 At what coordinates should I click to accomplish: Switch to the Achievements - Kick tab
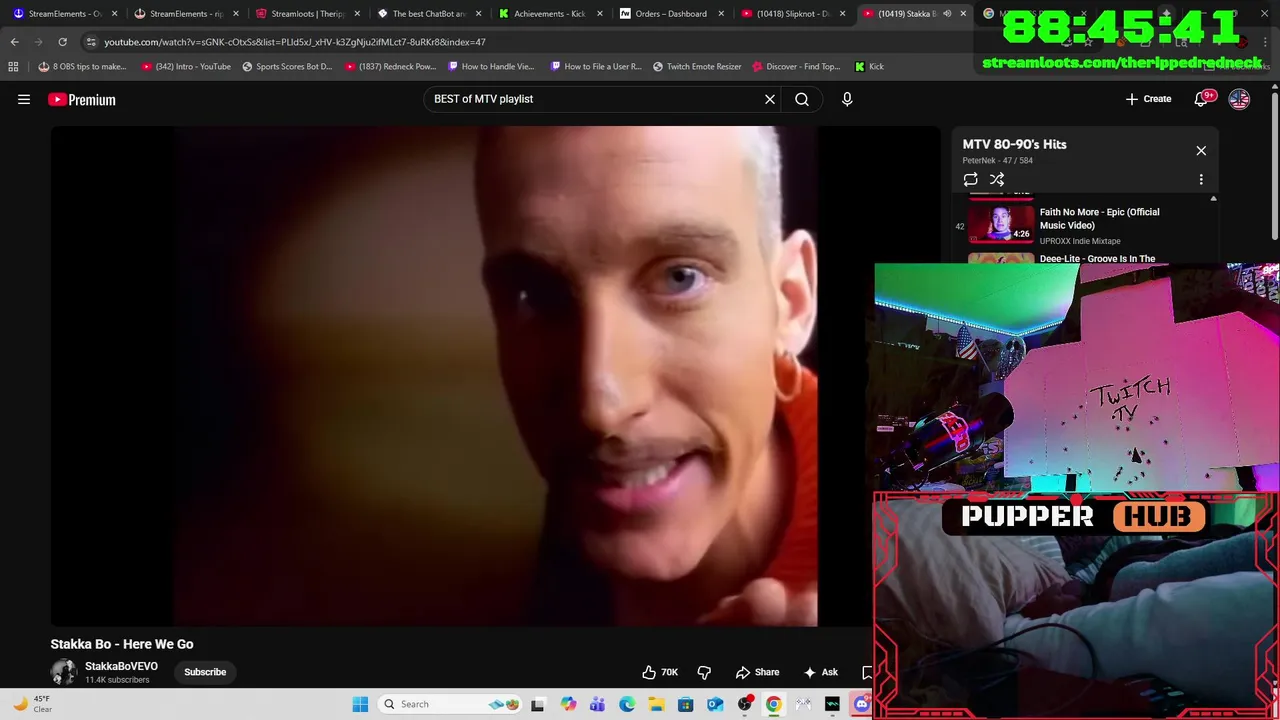[549, 14]
